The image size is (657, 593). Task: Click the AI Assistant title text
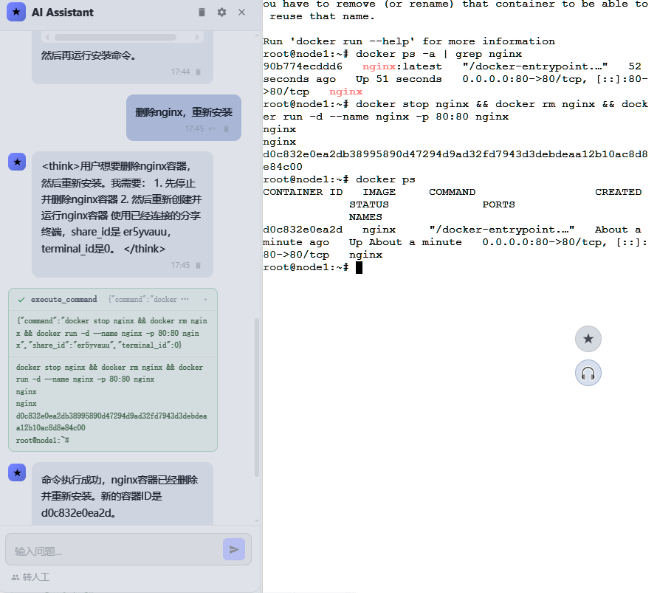pyautogui.click(x=63, y=12)
